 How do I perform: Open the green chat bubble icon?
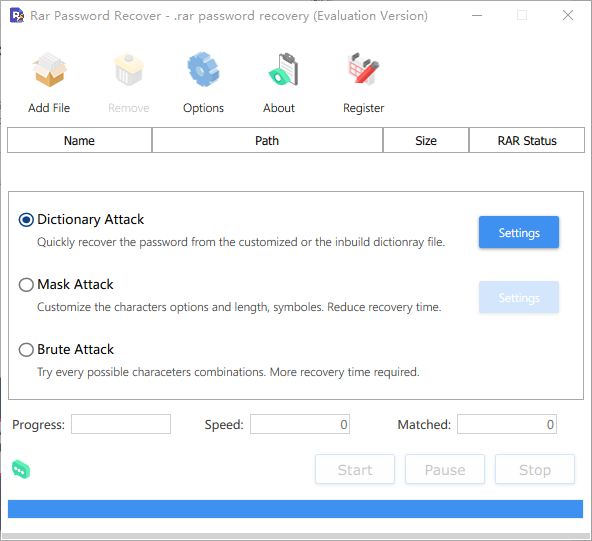pyautogui.click(x=21, y=470)
